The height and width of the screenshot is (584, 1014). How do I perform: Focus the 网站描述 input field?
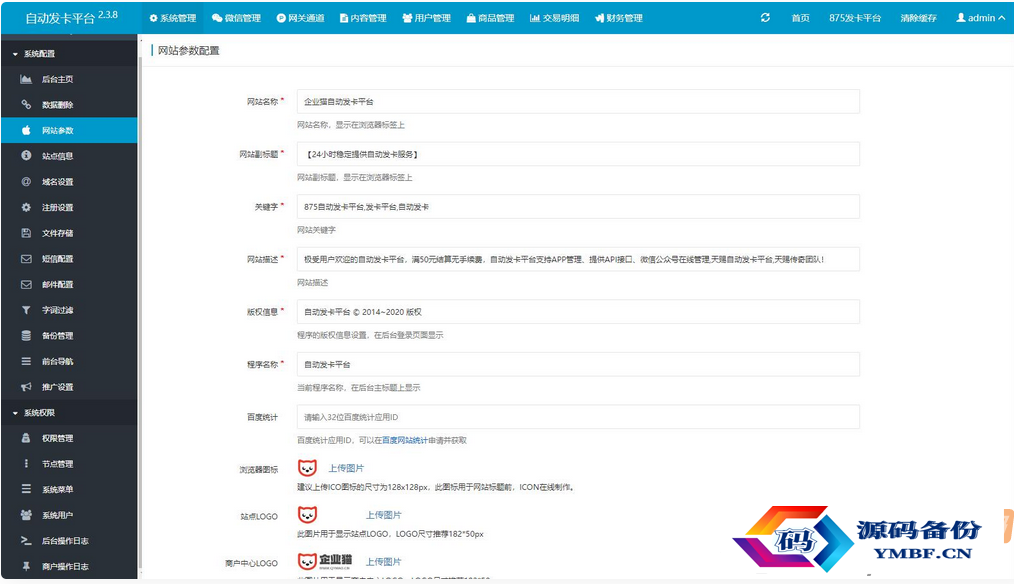[578, 259]
